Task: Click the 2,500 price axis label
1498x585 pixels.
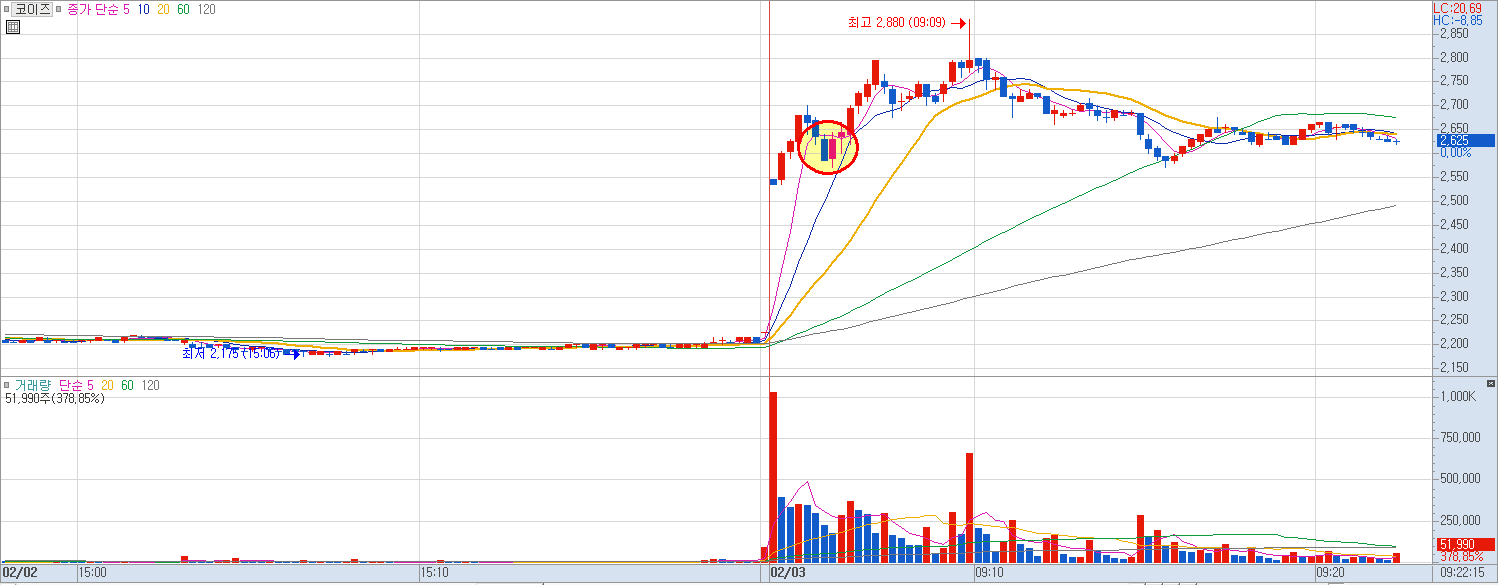Action: 1455,200
